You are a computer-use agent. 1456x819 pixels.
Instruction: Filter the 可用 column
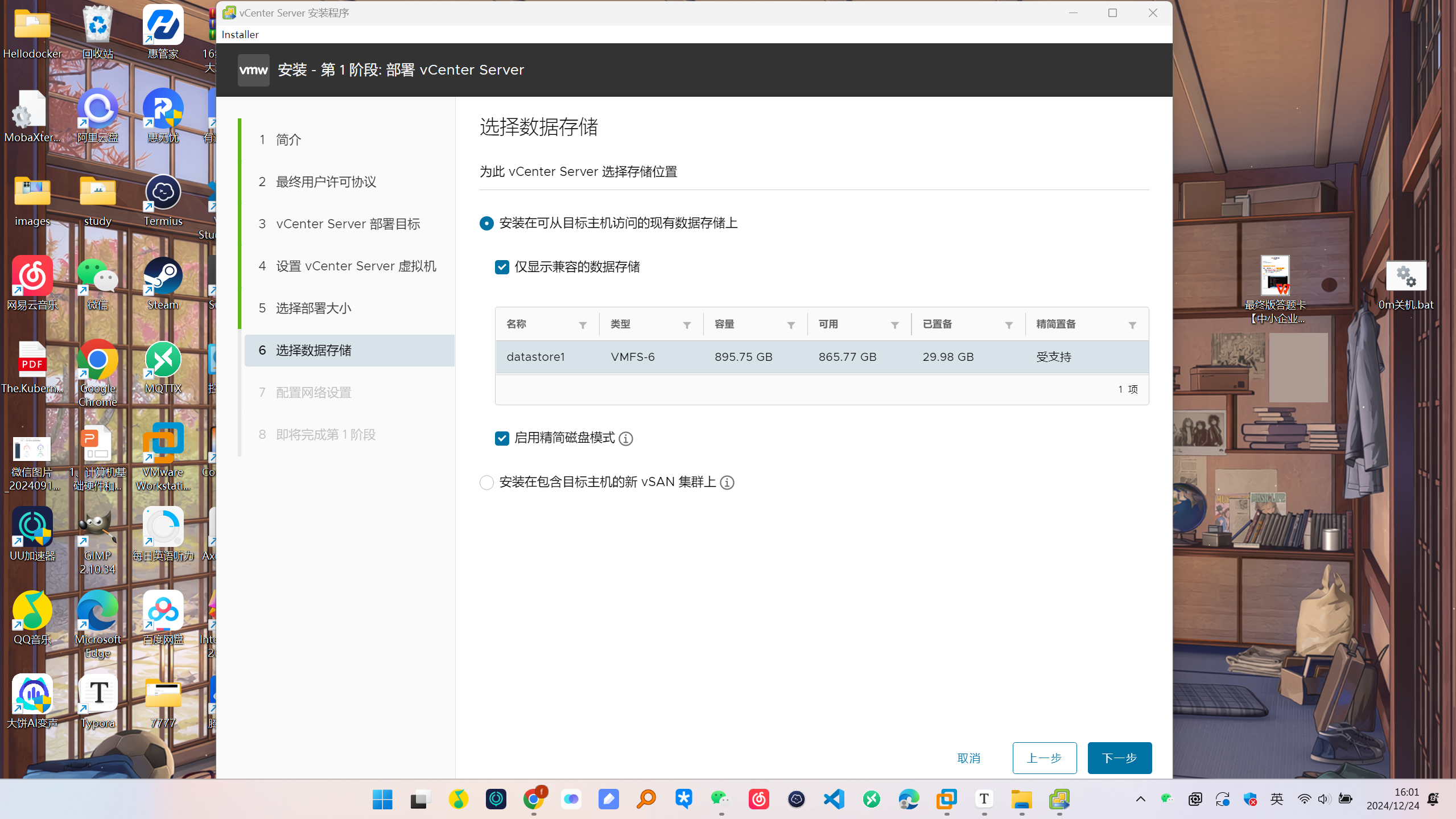click(x=894, y=325)
